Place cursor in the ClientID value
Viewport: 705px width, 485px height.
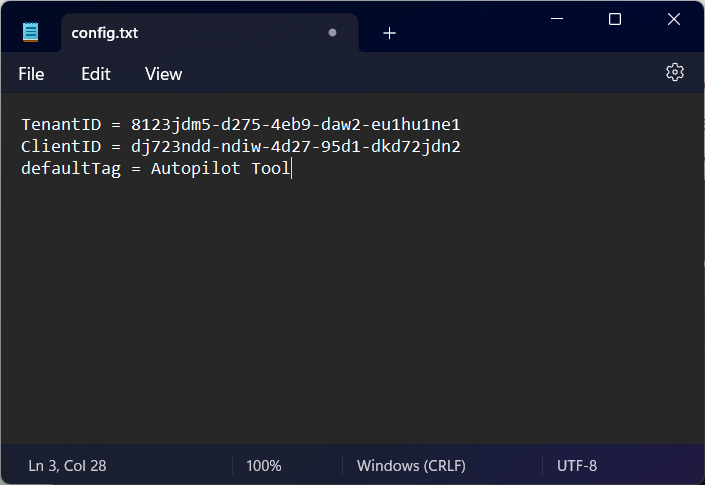pyautogui.click(x=295, y=147)
